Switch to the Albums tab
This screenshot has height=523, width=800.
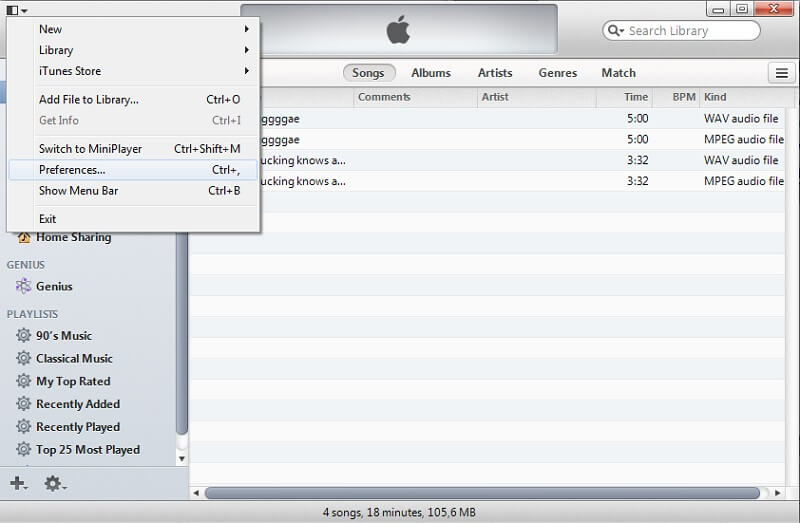431,73
